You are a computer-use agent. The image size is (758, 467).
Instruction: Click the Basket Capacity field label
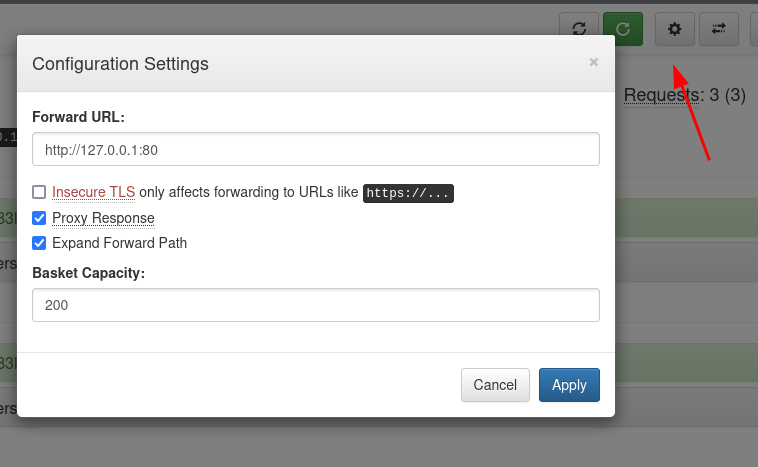(x=88, y=273)
